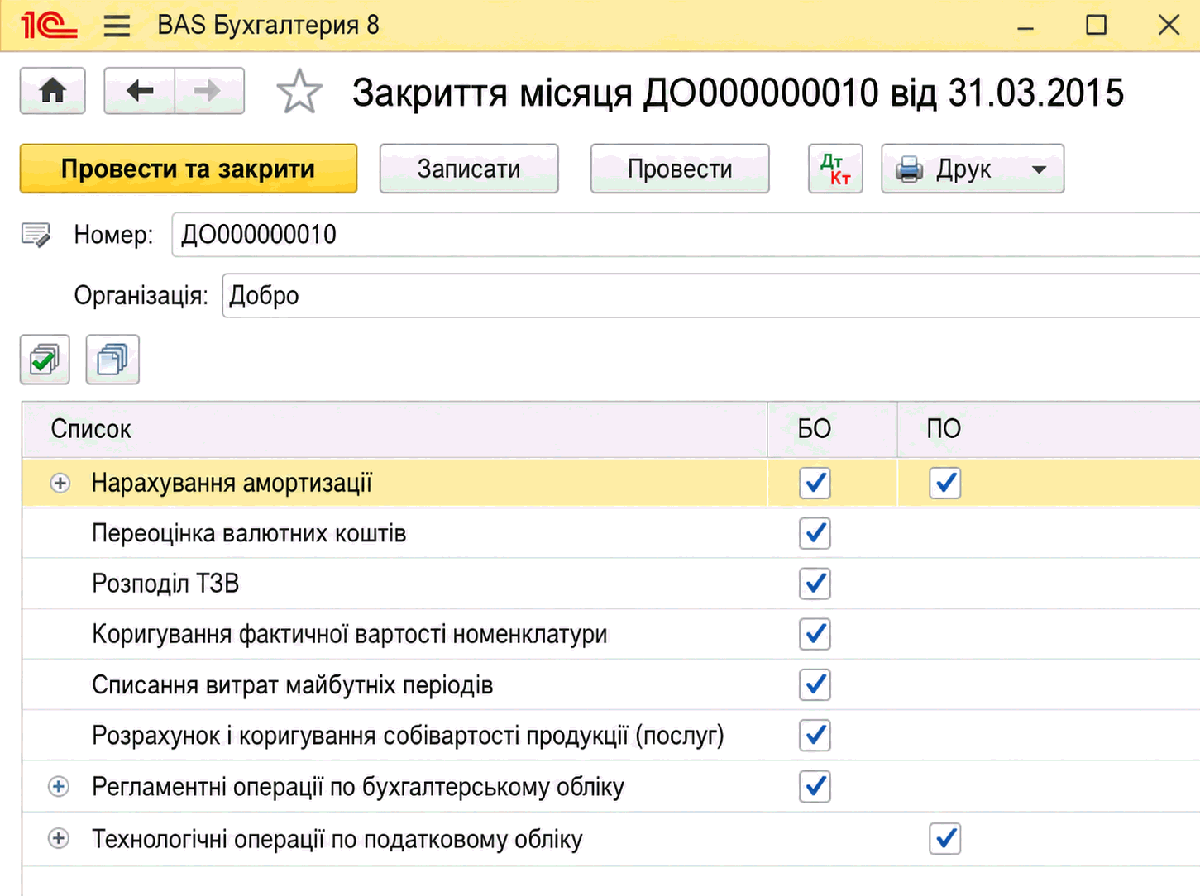
Task: Uncheck all operations in the list
Action: coord(113,359)
